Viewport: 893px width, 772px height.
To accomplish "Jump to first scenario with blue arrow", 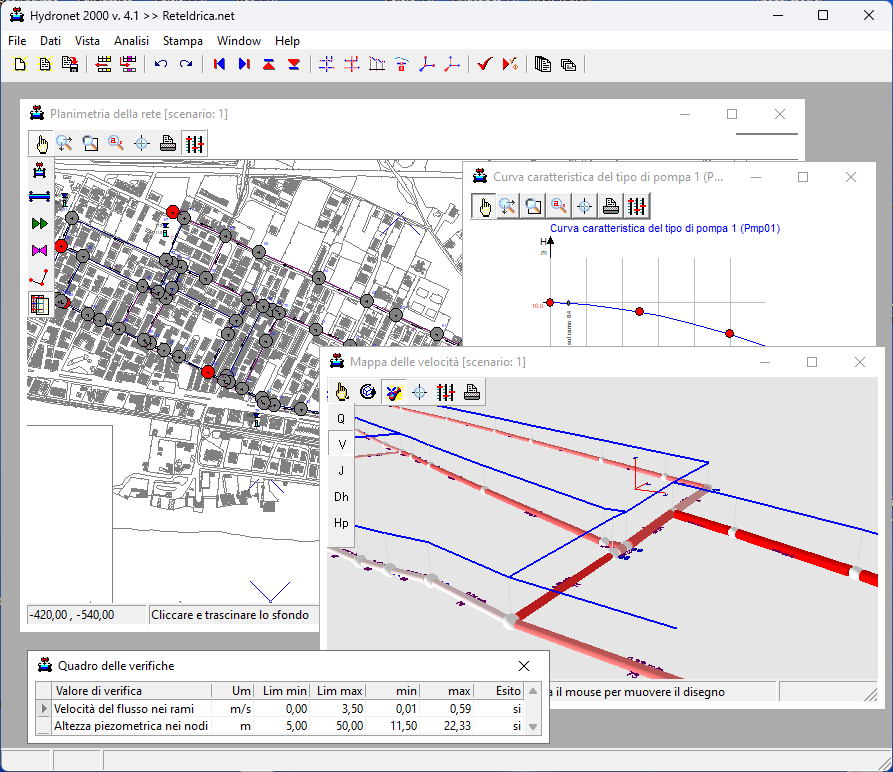I will 219,65.
